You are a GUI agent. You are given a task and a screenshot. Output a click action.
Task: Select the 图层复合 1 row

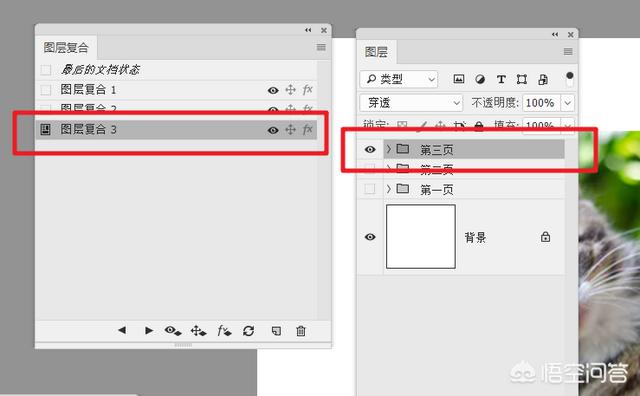coord(176,90)
